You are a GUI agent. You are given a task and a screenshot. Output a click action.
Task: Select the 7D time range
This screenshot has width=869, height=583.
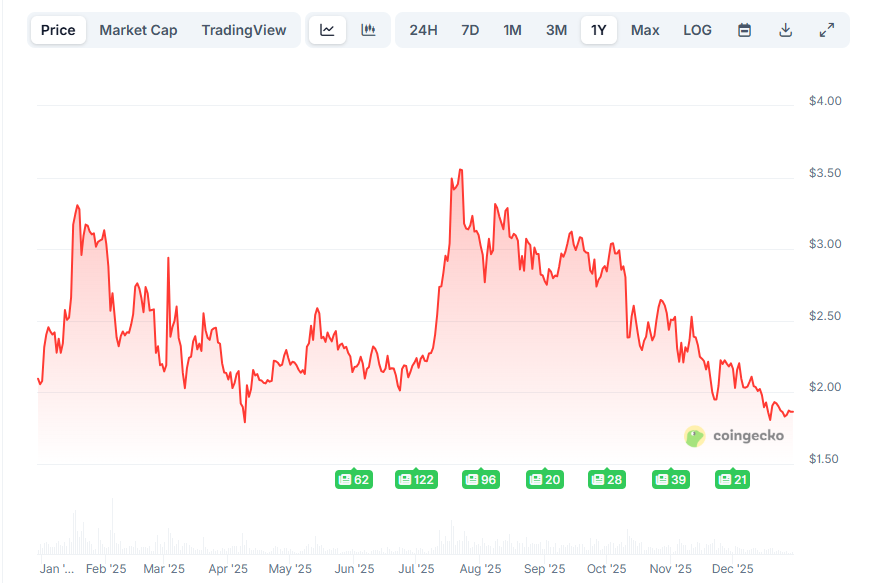468,30
